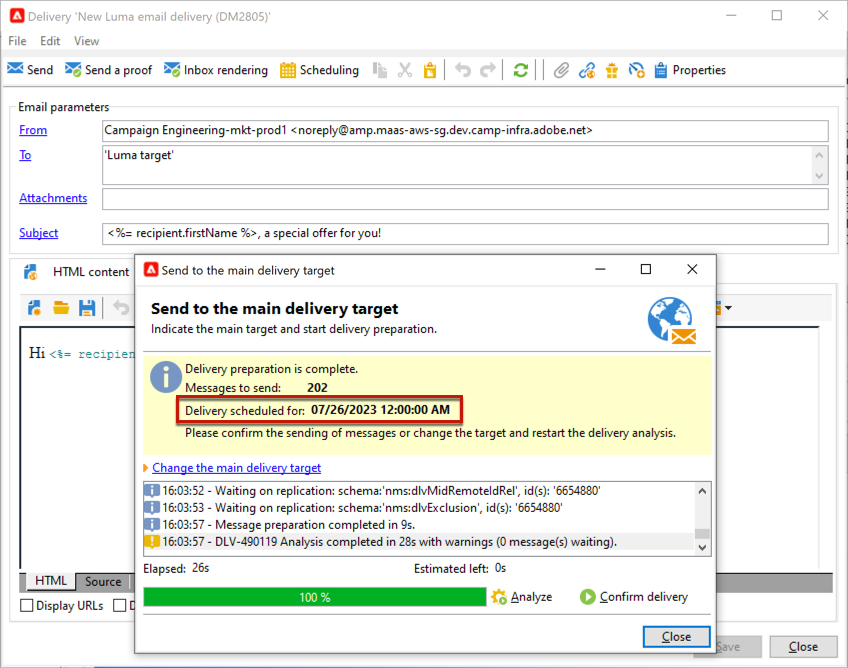Click the undo icon in HTML editor toolbar
The image size is (848, 668).
tap(121, 308)
